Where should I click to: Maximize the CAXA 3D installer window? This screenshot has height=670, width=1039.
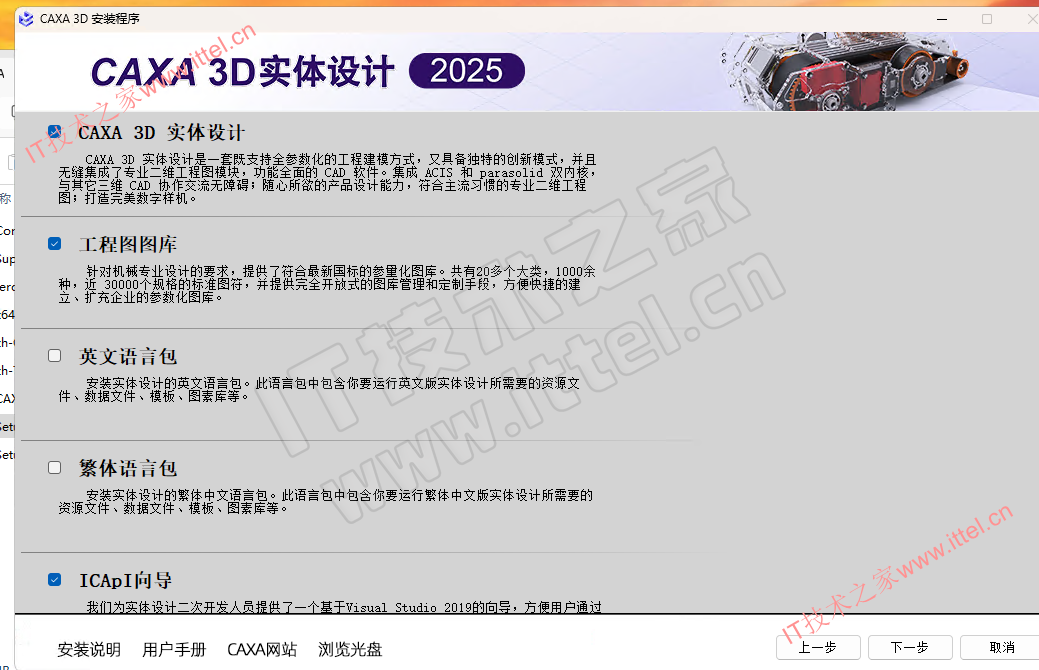click(987, 19)
